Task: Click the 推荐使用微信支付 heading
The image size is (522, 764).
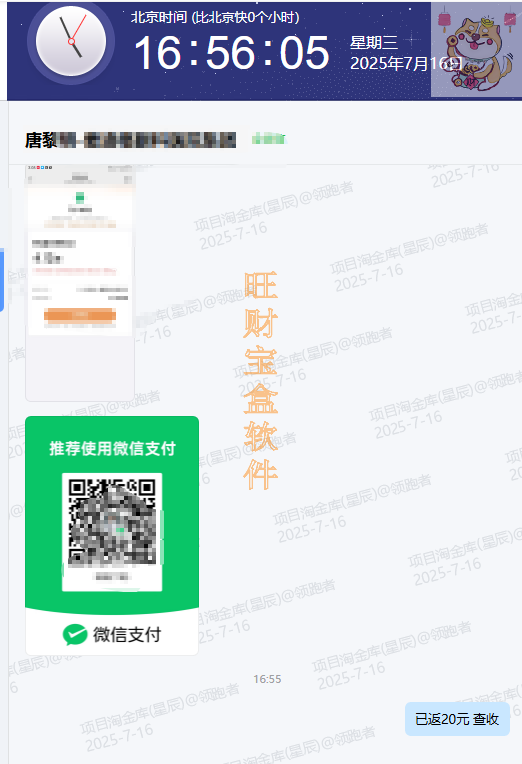Action: (113, 448)
